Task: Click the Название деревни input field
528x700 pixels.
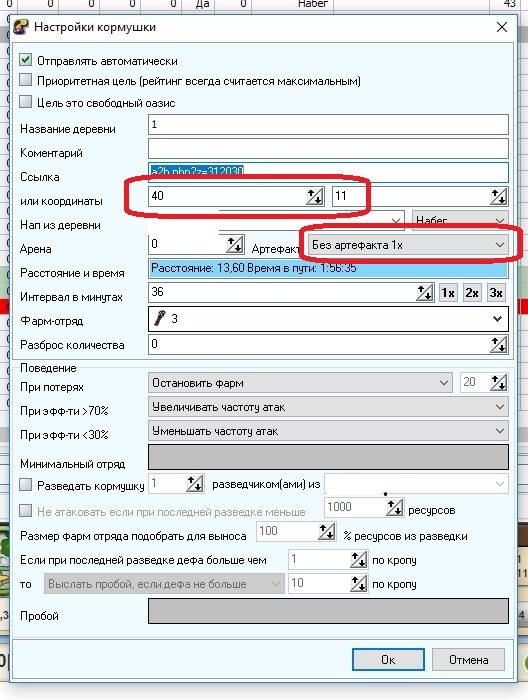Action: tap(328, 125)
